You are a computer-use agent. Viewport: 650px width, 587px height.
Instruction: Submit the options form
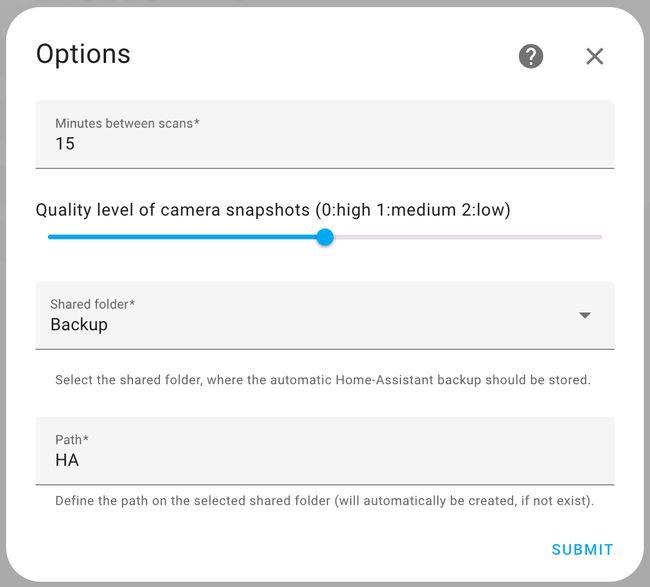click(582, 550)
